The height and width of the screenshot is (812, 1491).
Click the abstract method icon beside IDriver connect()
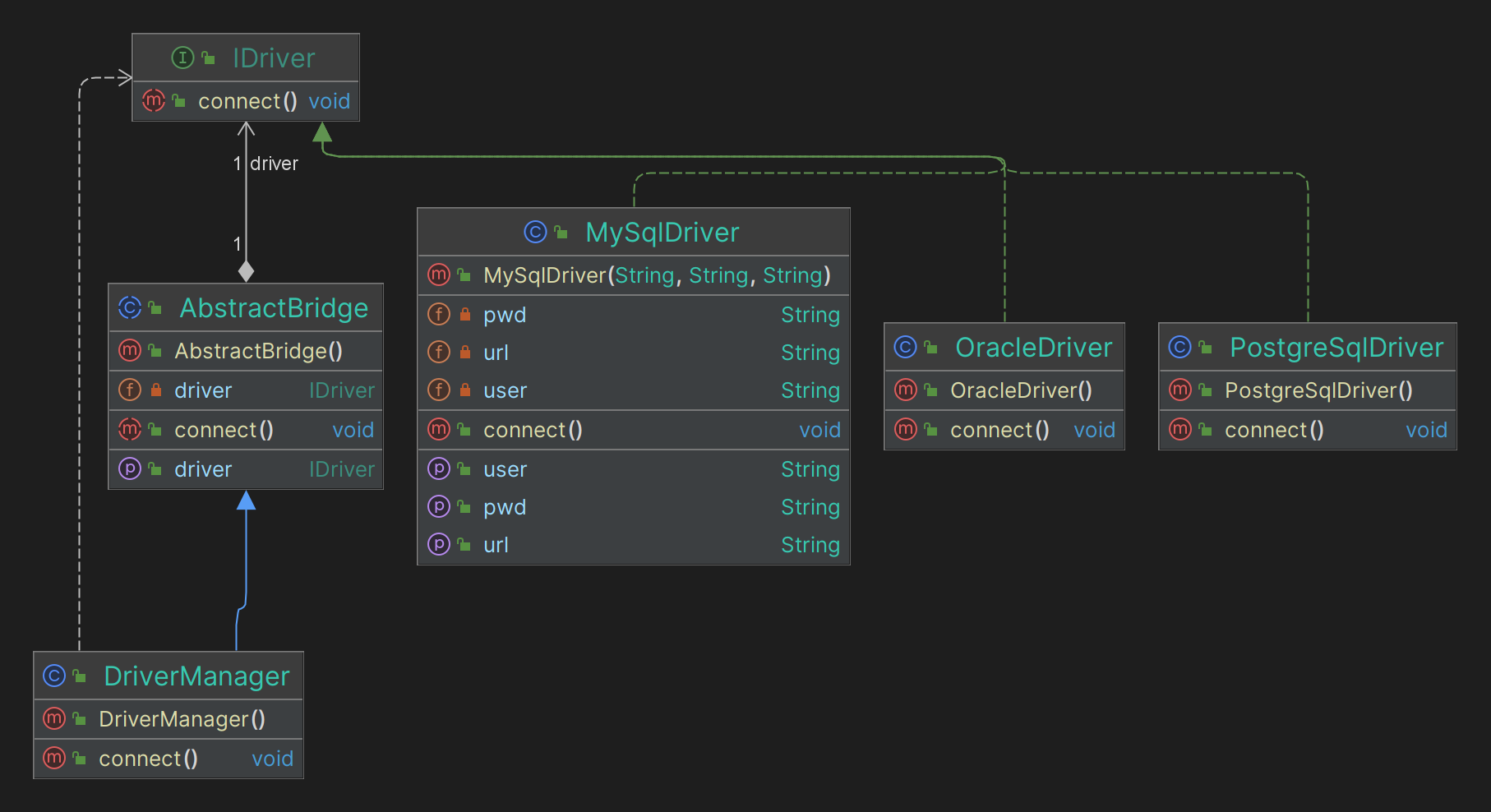point(154,101)
